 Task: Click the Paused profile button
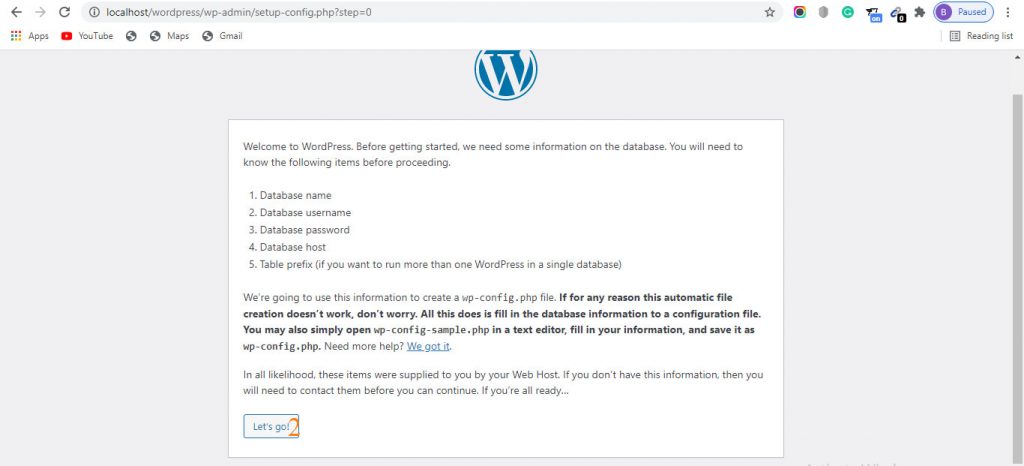(963, 12)
